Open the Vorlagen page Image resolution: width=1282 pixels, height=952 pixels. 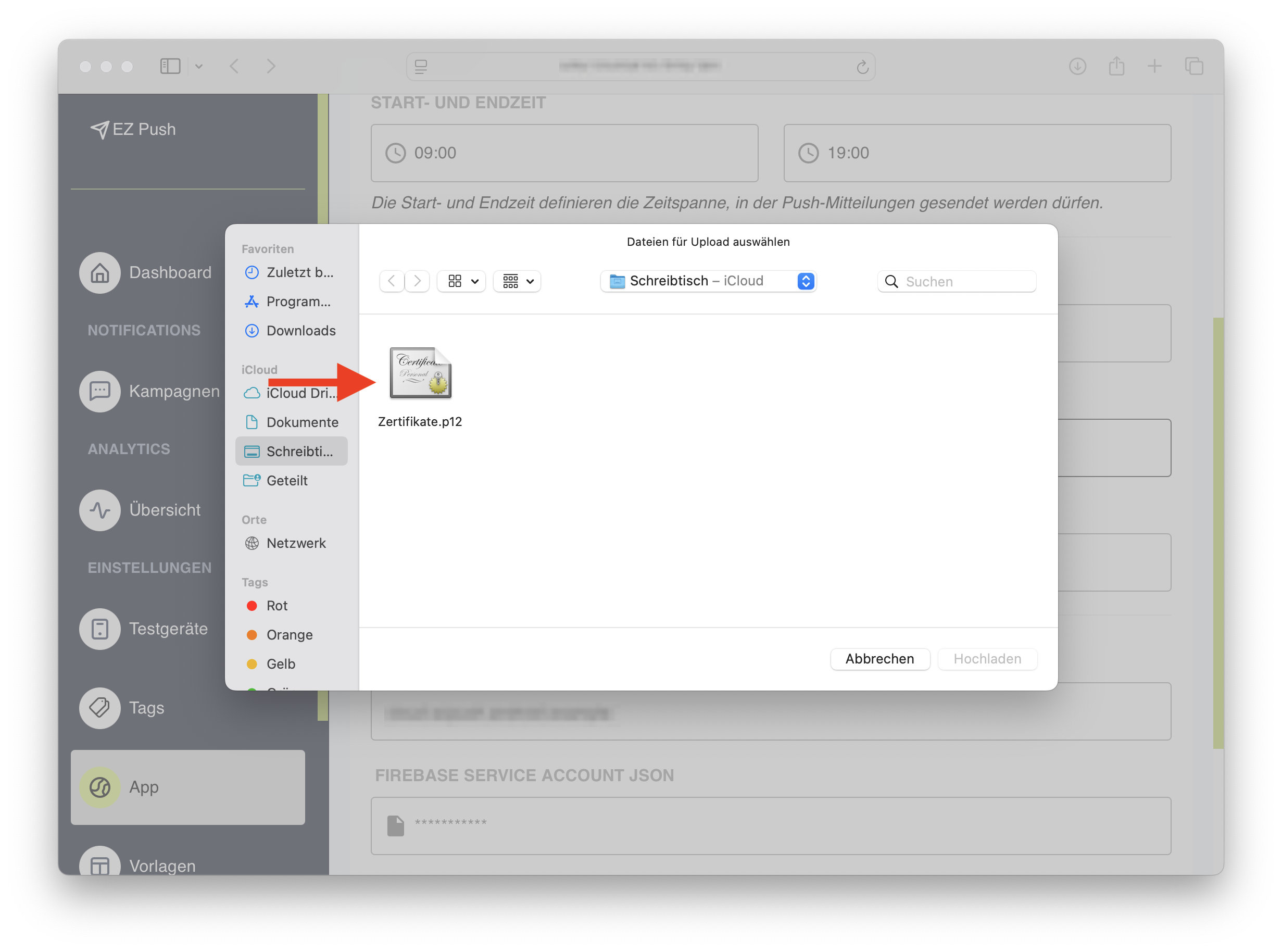click(139, 861)
